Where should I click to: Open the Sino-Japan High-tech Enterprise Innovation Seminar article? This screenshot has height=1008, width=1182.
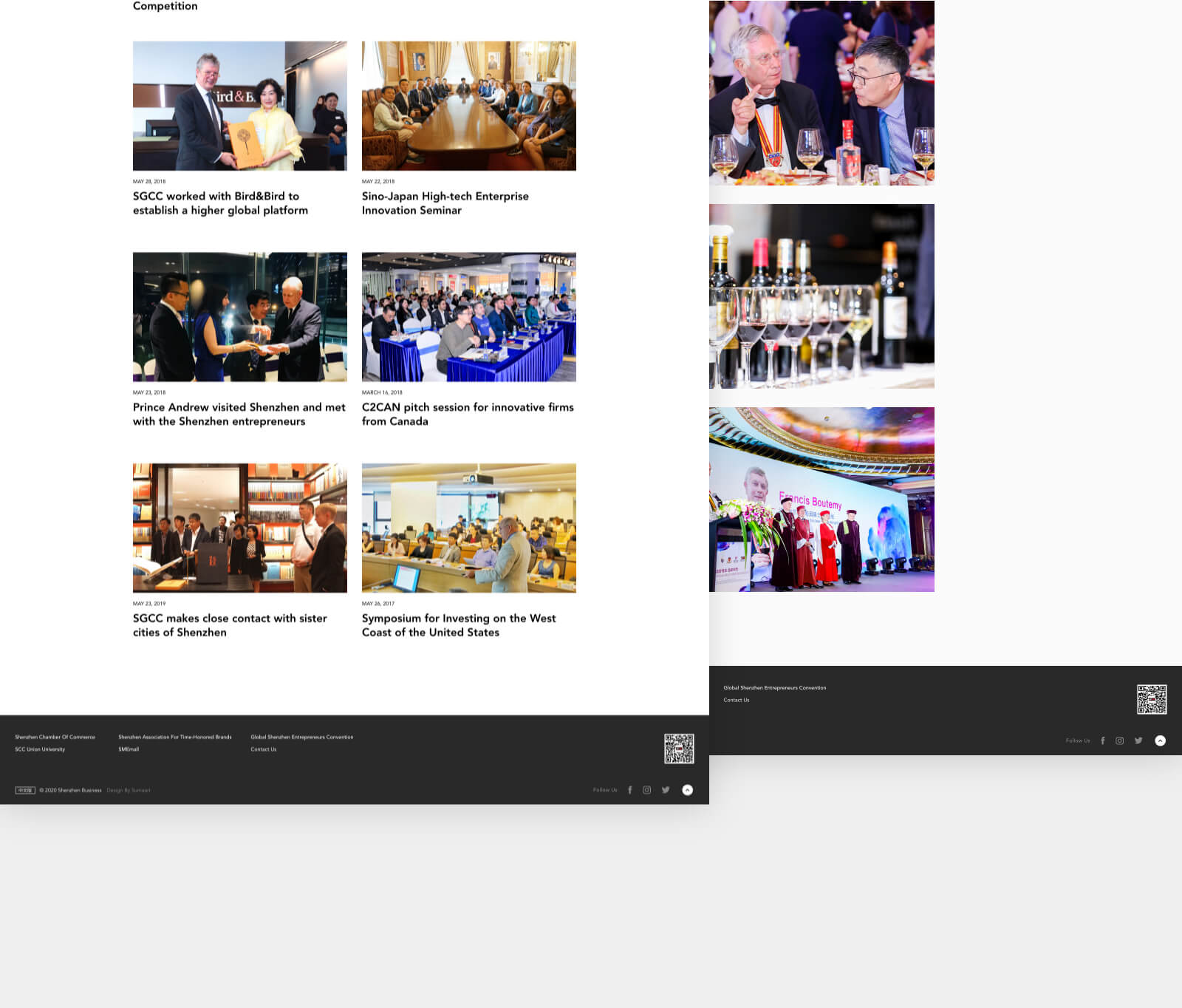point(445,203)
